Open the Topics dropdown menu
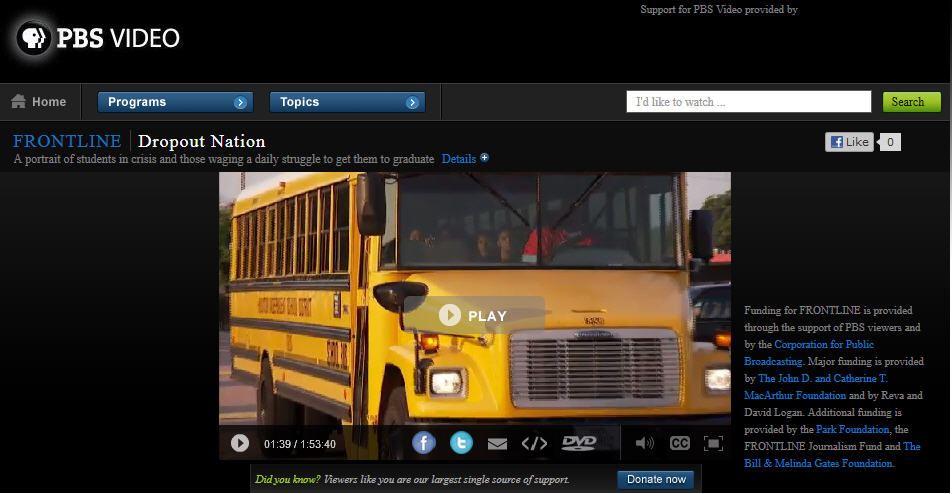This screenshot has height=494, width=952. (347, 102)
